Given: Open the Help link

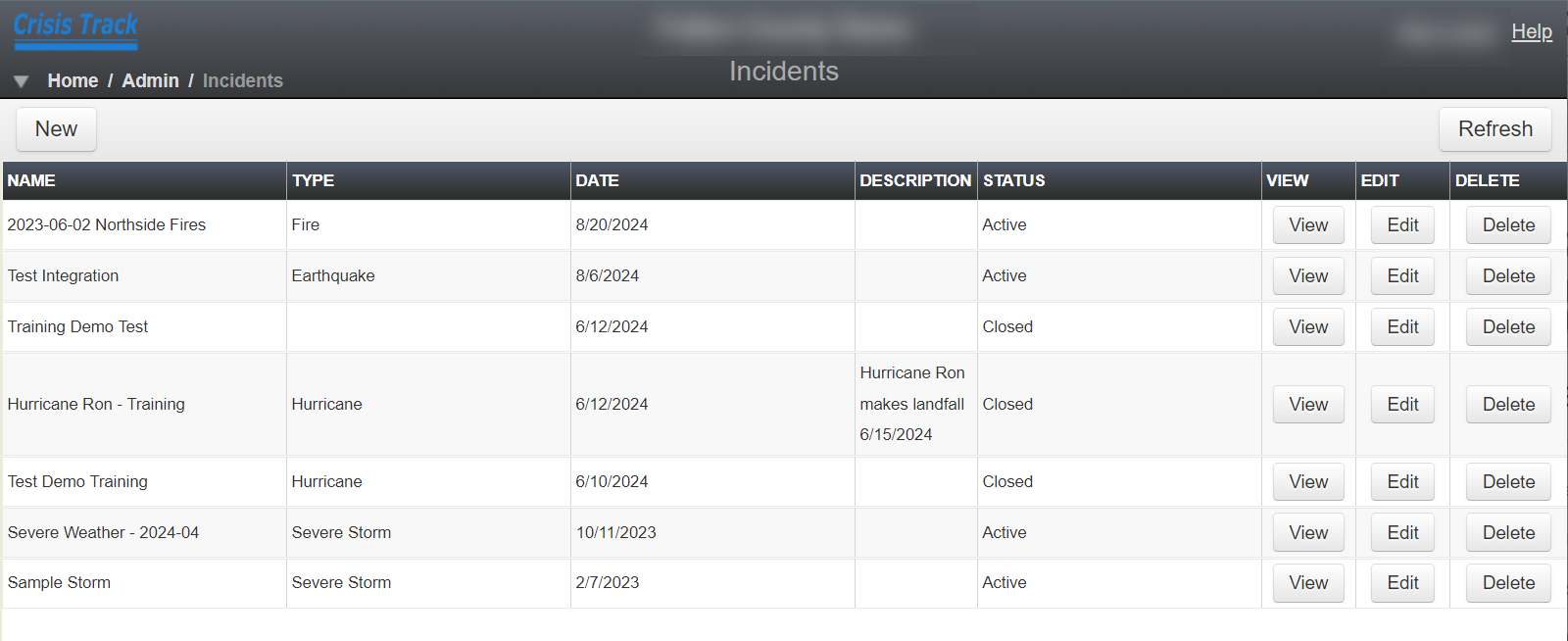Looking at the screenshot, I should (1531, 31).
